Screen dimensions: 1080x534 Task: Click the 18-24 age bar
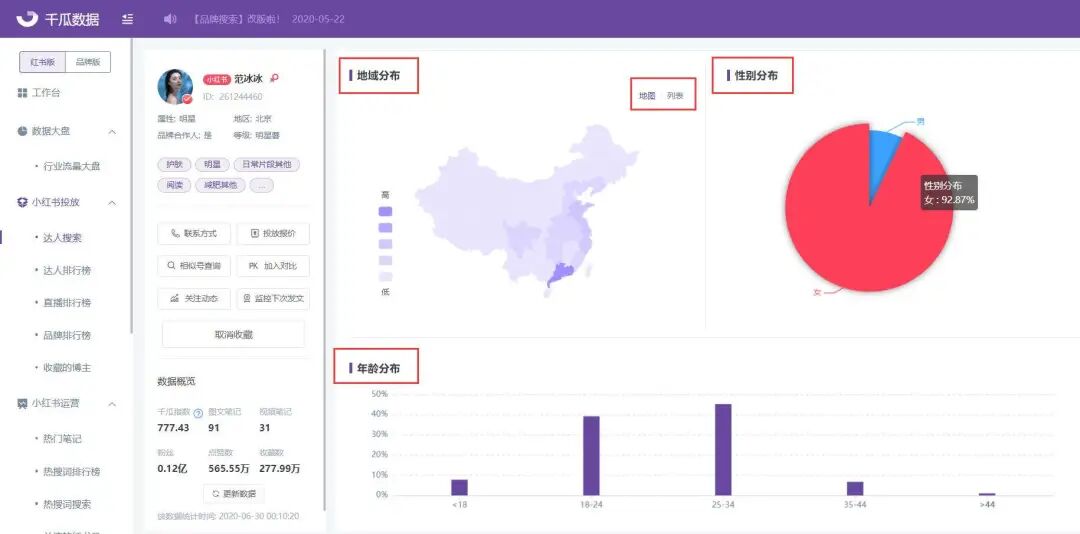[x=592, y=455]
